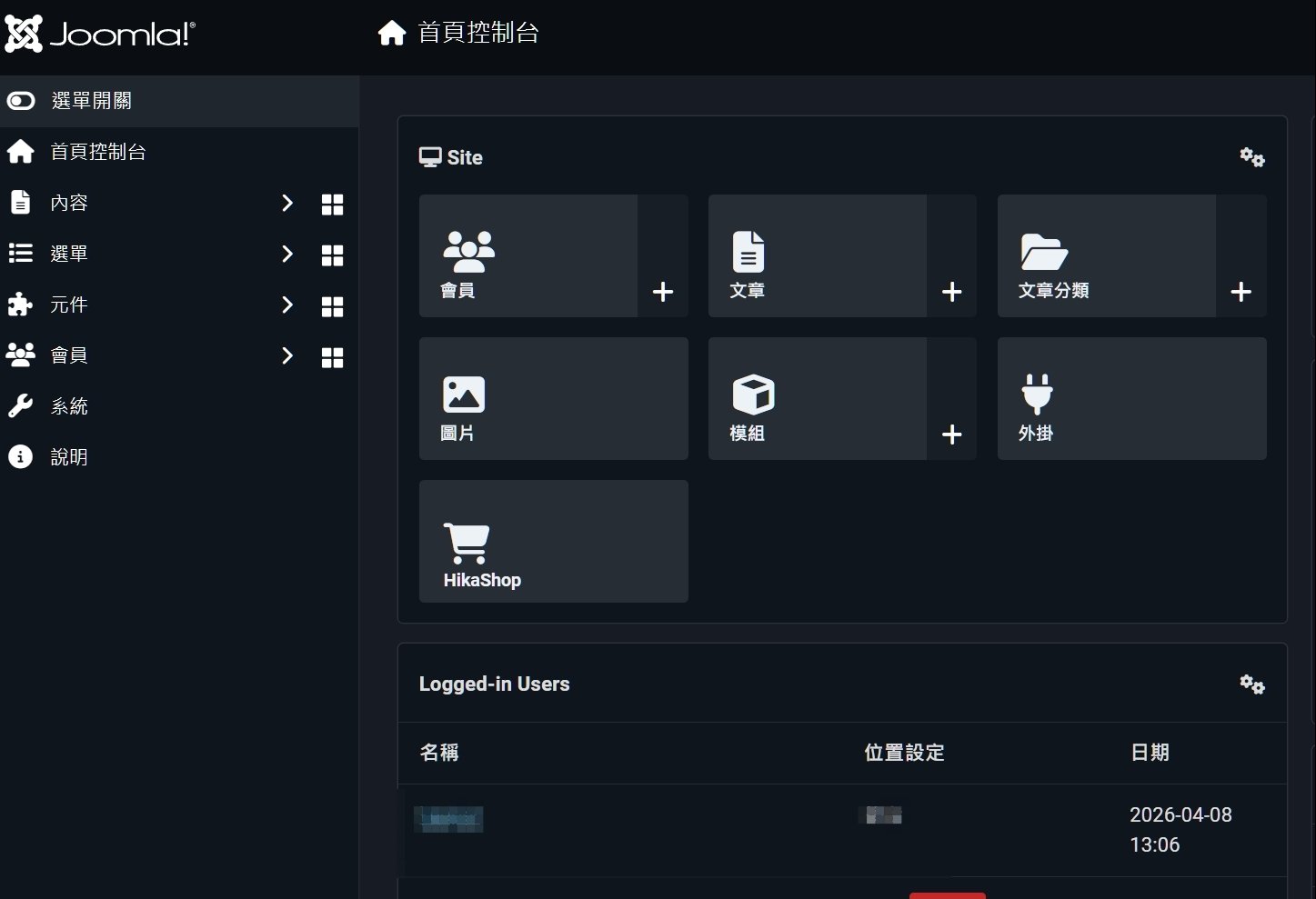Click the plus to add new 會員
1316x899 pixels.
663,292
